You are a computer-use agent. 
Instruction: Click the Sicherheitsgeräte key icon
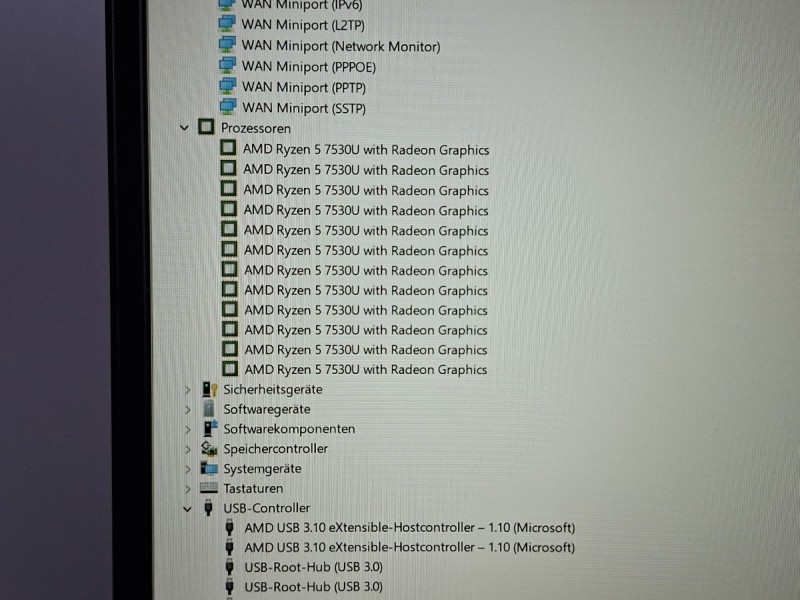(209, 389)
